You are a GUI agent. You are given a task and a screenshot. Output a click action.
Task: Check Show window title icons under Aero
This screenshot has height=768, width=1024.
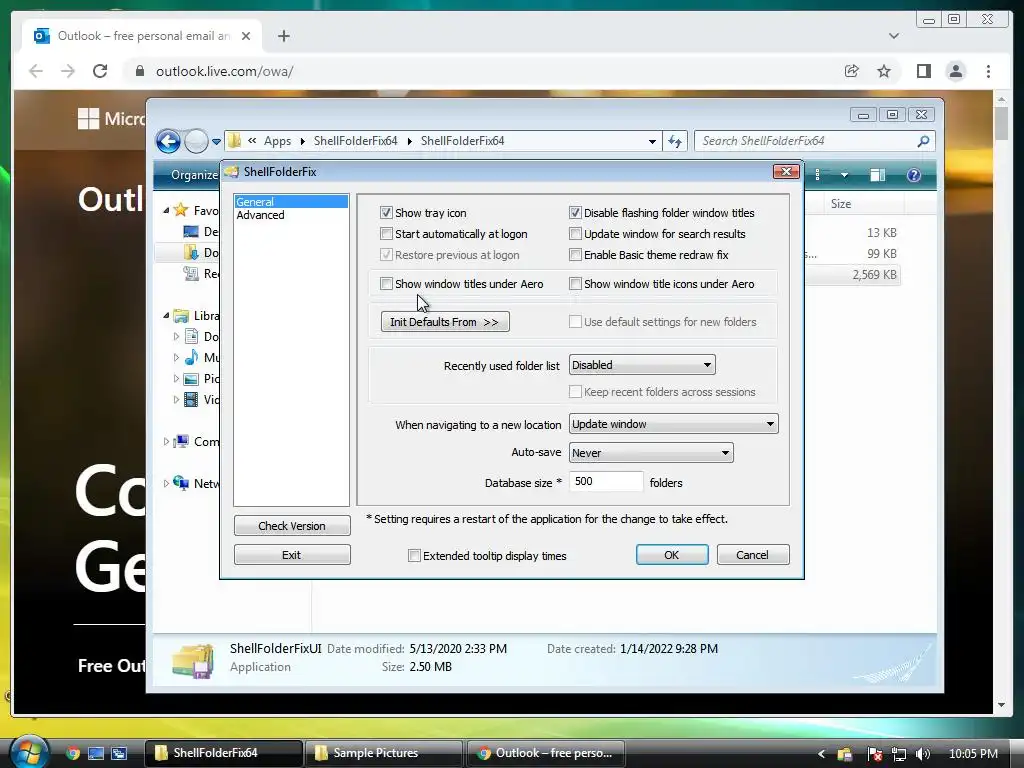[575, 283]
